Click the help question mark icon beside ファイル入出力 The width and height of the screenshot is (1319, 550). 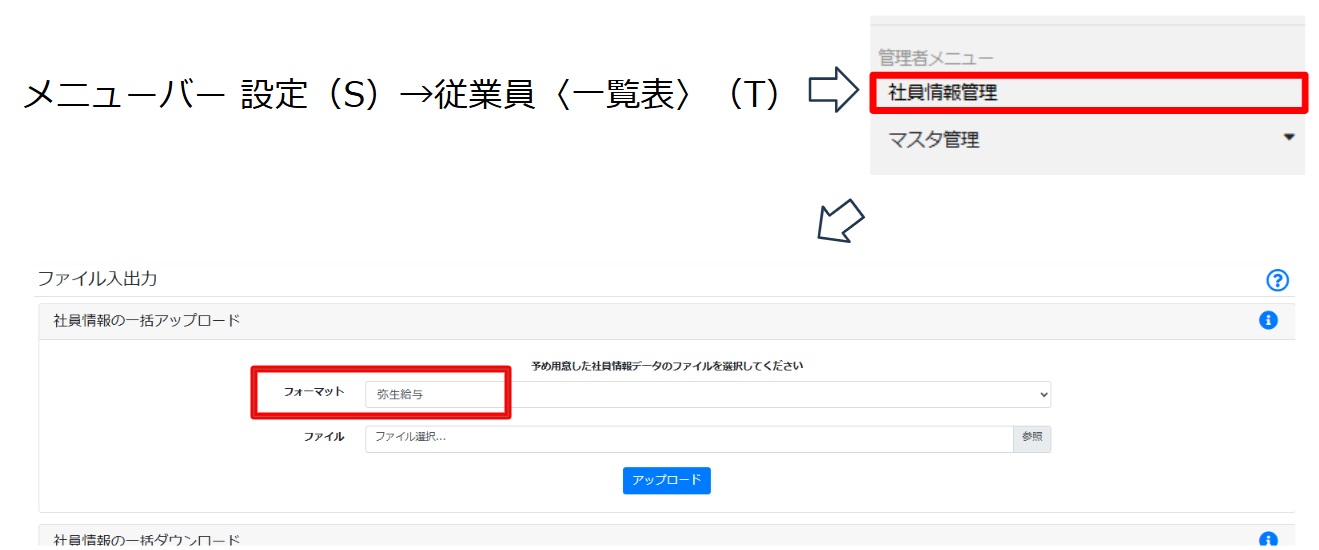point(1277,281)
